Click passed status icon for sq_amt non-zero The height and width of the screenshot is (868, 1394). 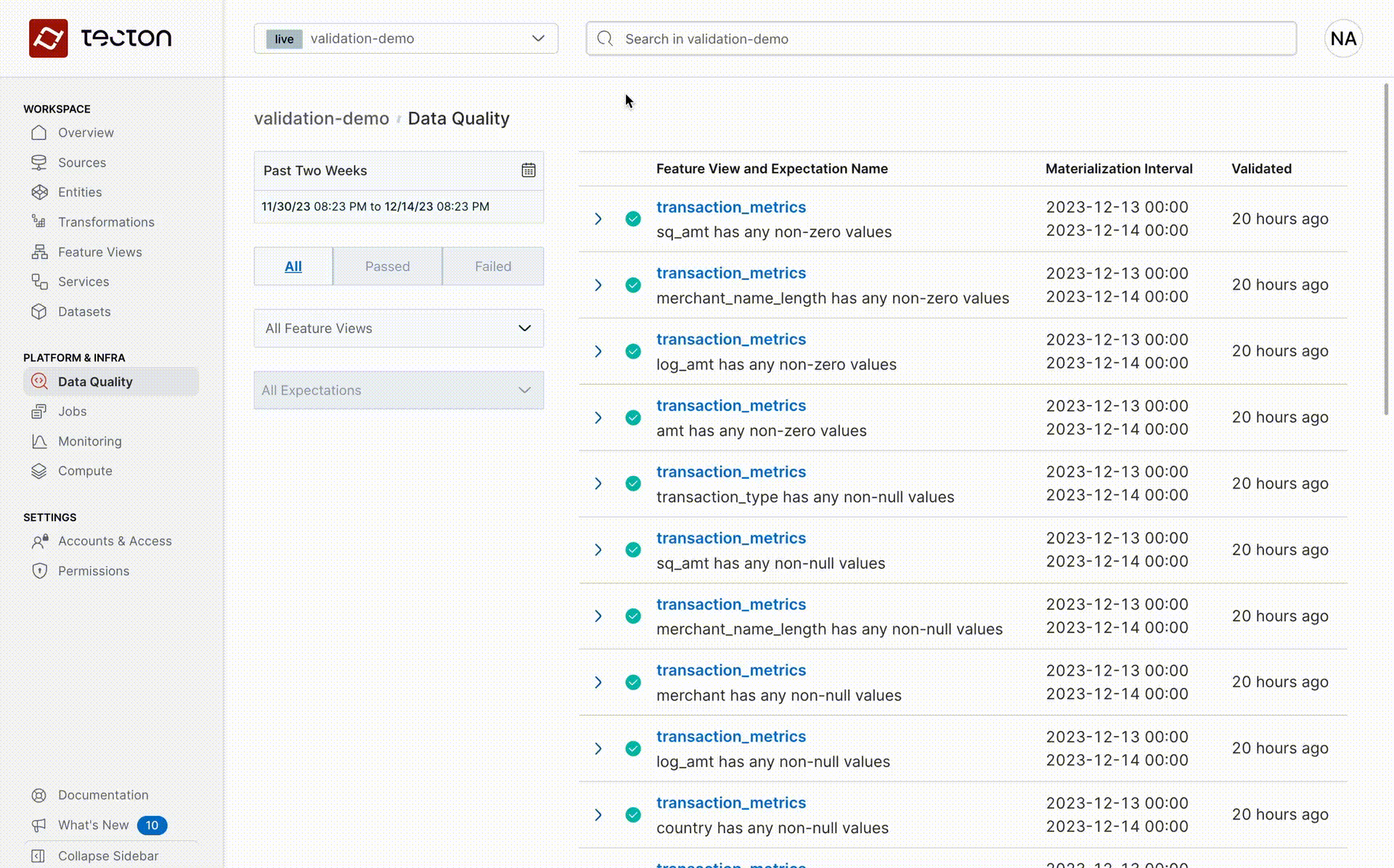pos(633,218)
